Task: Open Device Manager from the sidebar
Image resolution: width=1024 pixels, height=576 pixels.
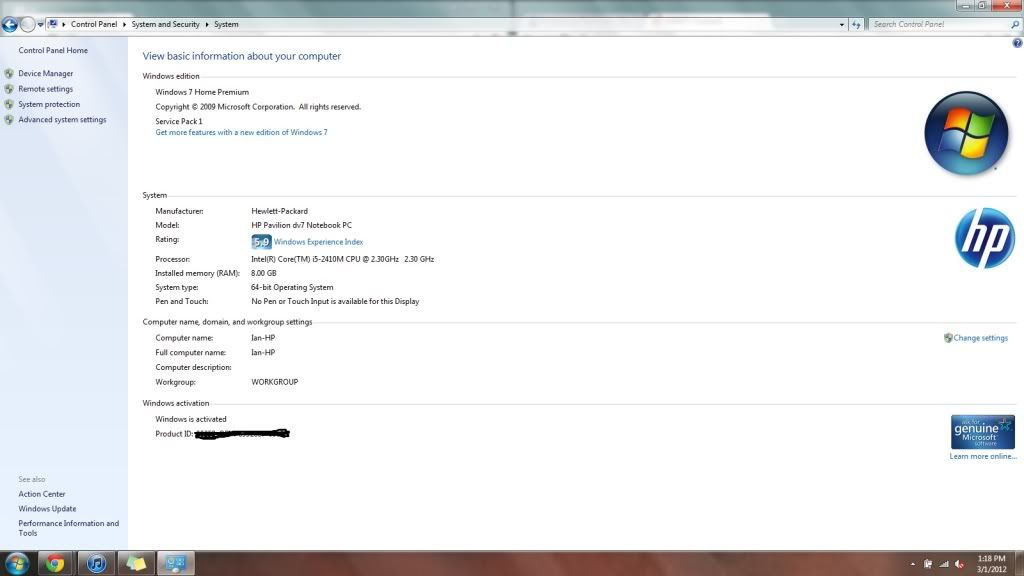Action: click(45, 73)
